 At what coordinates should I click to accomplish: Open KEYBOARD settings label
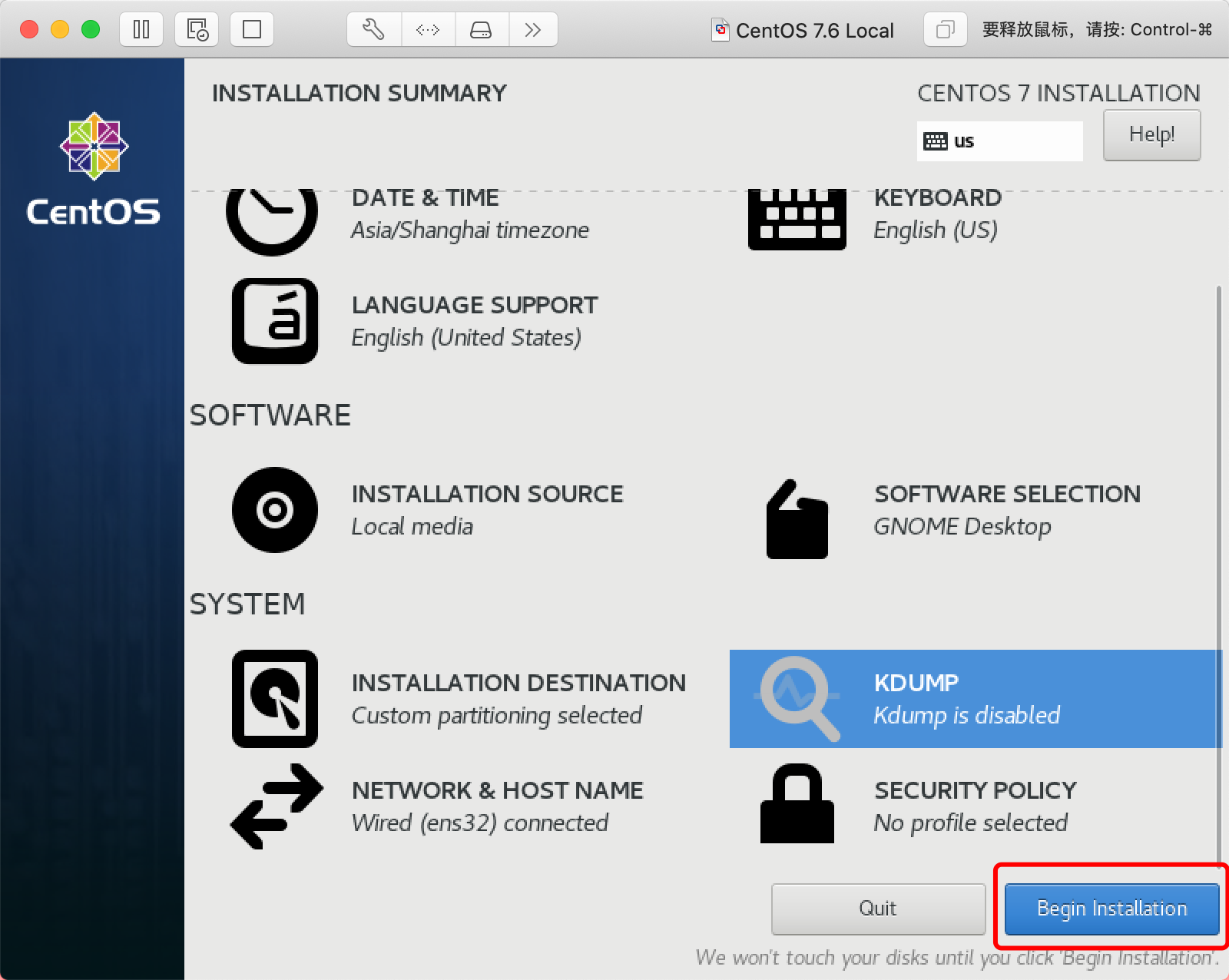[938, 198]
